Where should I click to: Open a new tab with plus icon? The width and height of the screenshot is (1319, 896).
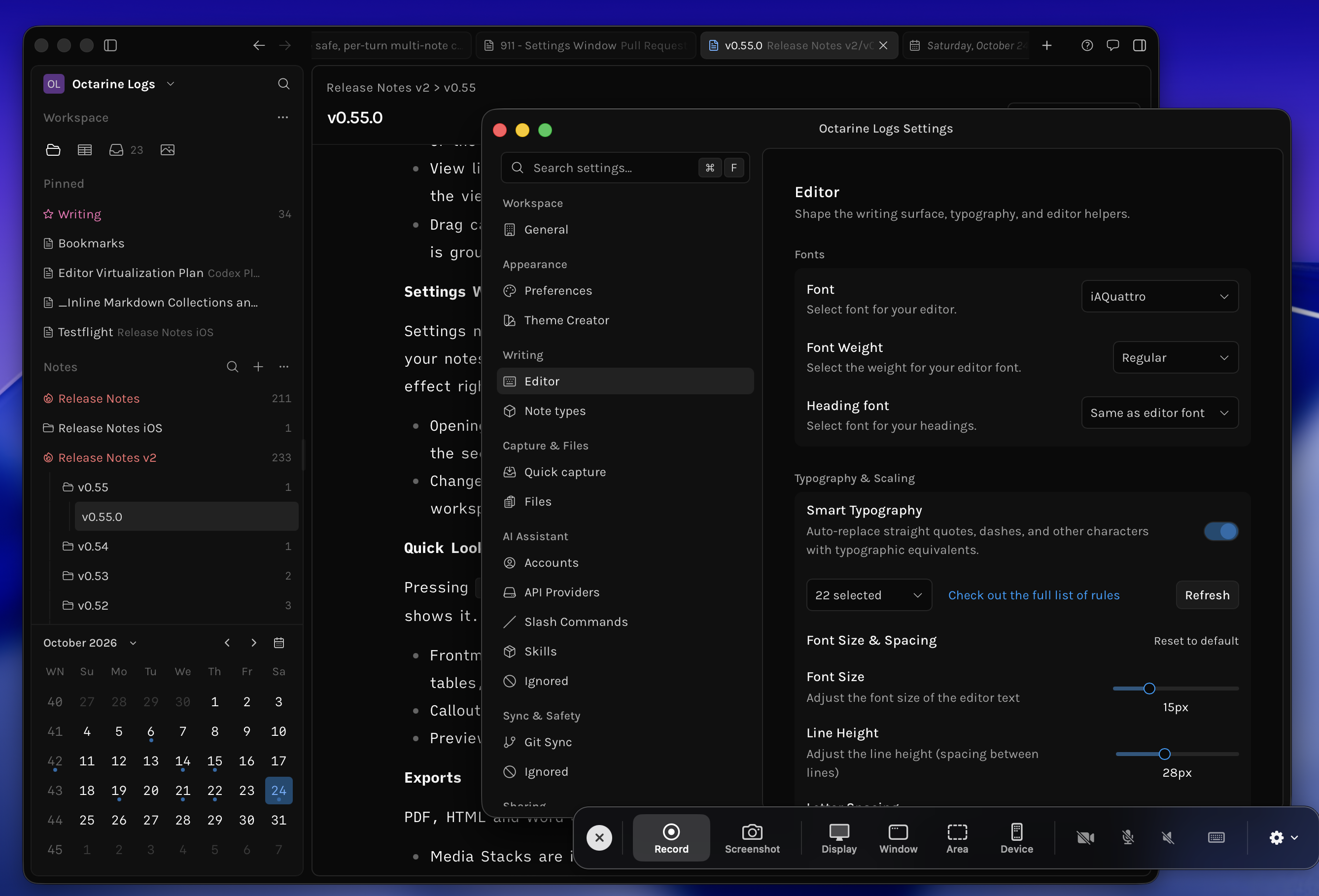click(1046, 45)
